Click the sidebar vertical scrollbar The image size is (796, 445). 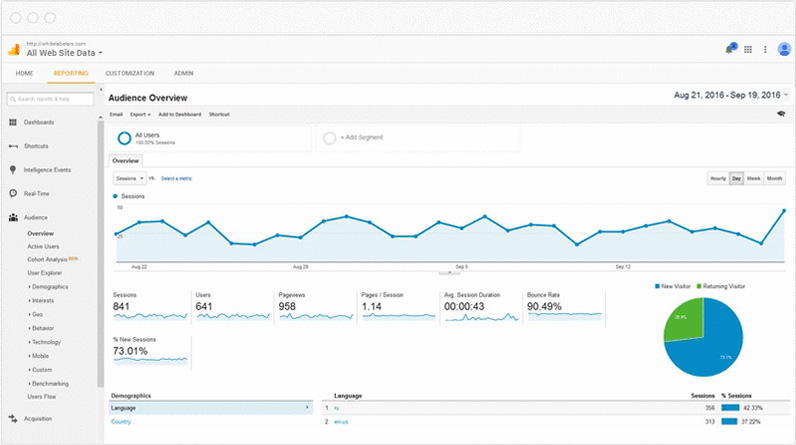[101, 254]
